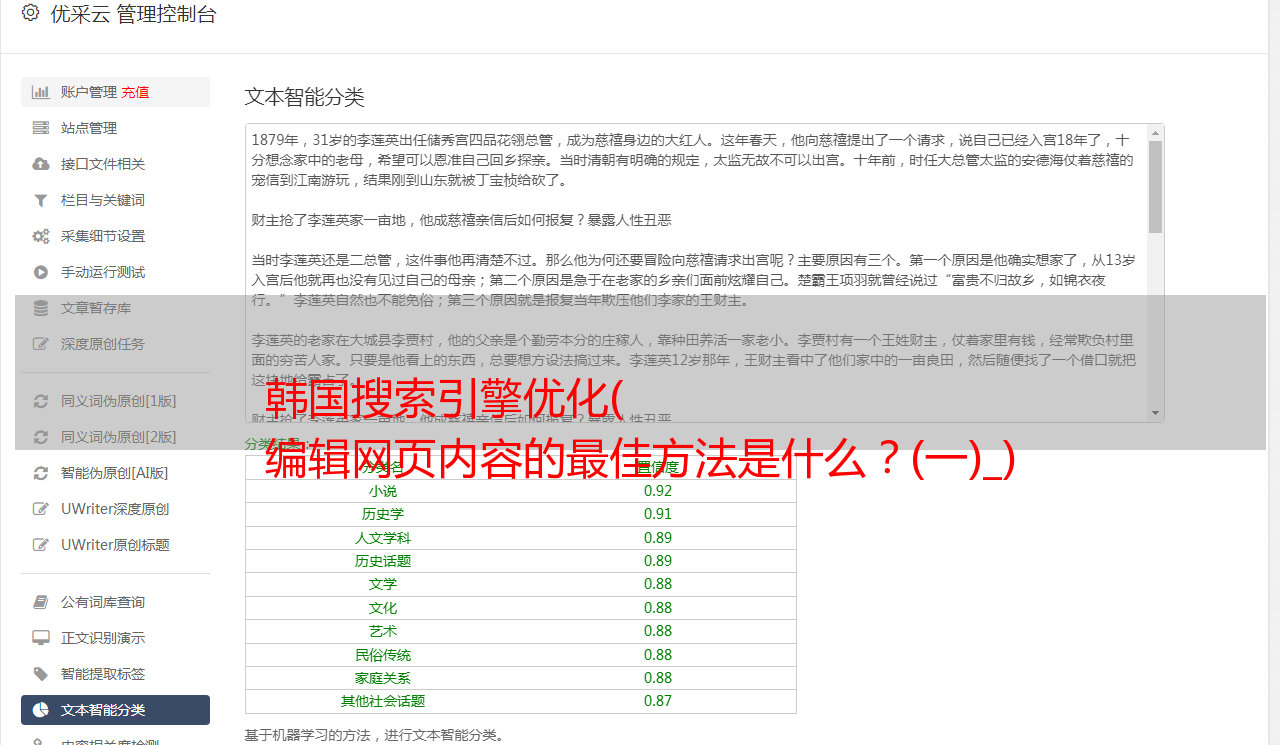
Task: Click the 0.91 confidence value
Action: 658,514
